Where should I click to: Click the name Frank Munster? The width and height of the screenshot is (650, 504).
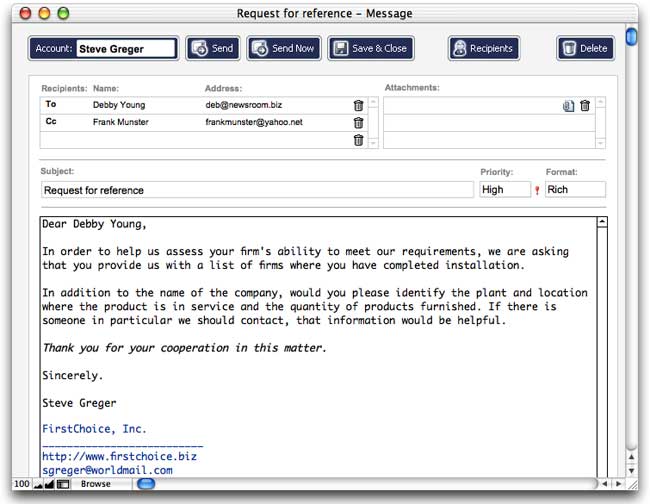tap(121, 122)
